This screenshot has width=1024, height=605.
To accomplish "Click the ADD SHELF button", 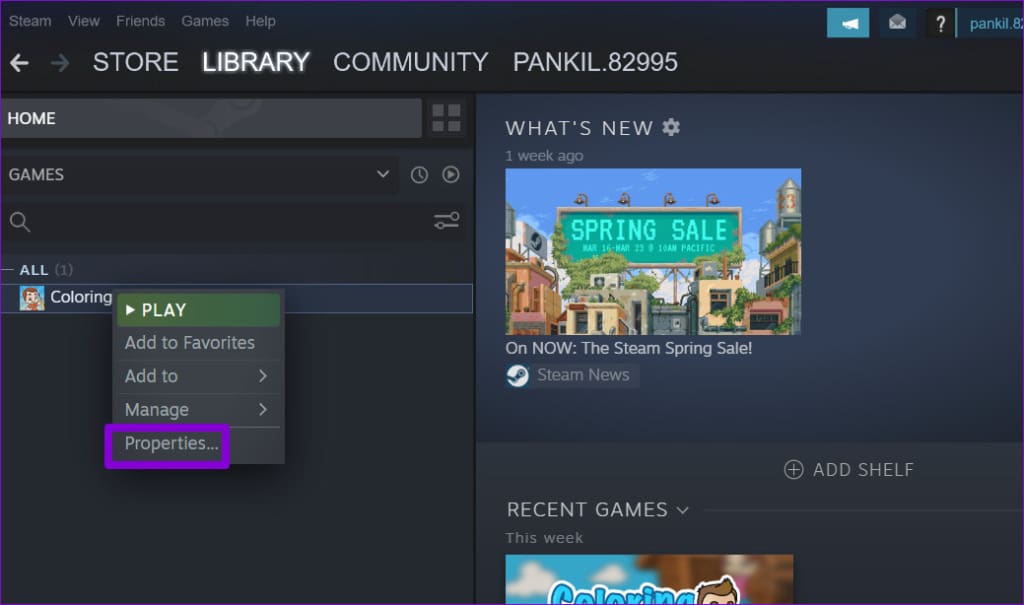I will coord(848,469).
